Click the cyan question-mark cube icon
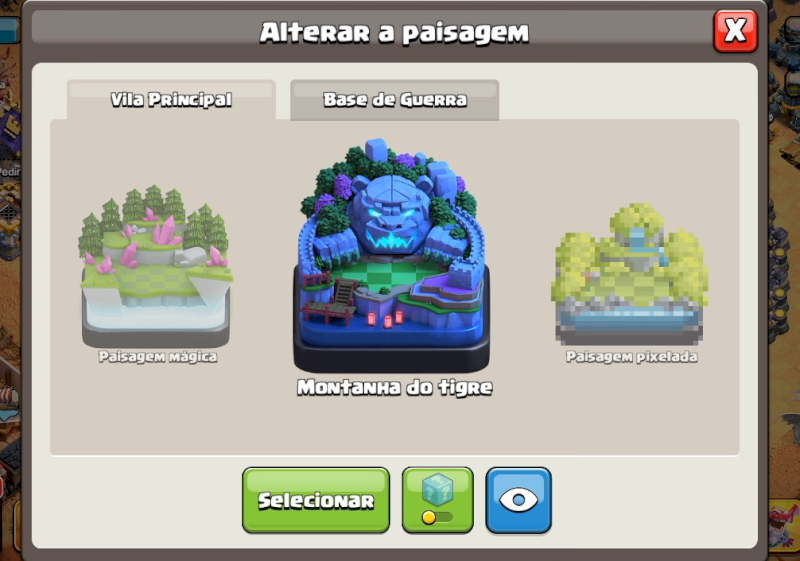Viewport: 800px width, 561px height. coord(438,489)
